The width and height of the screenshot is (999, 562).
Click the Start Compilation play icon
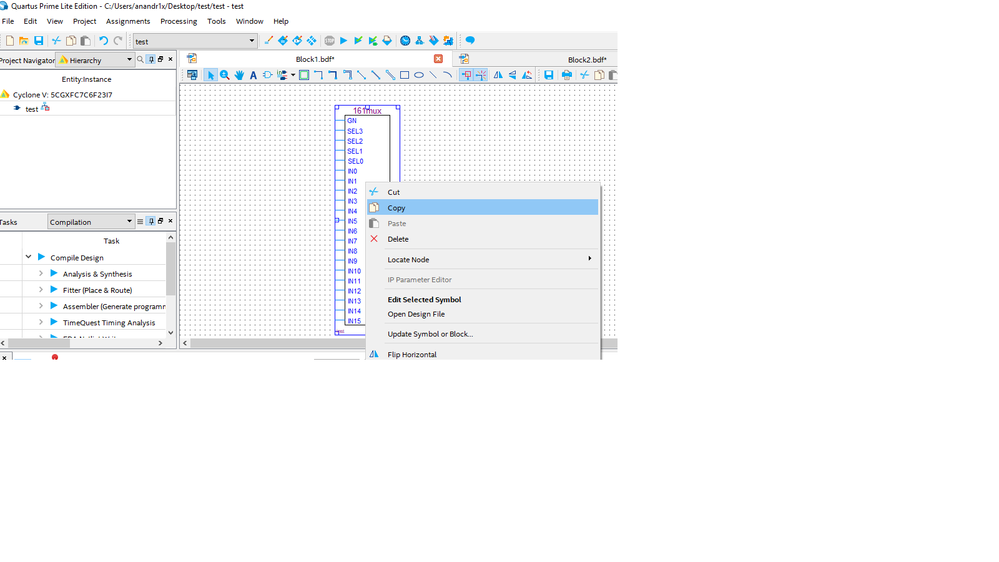(343, 41)
